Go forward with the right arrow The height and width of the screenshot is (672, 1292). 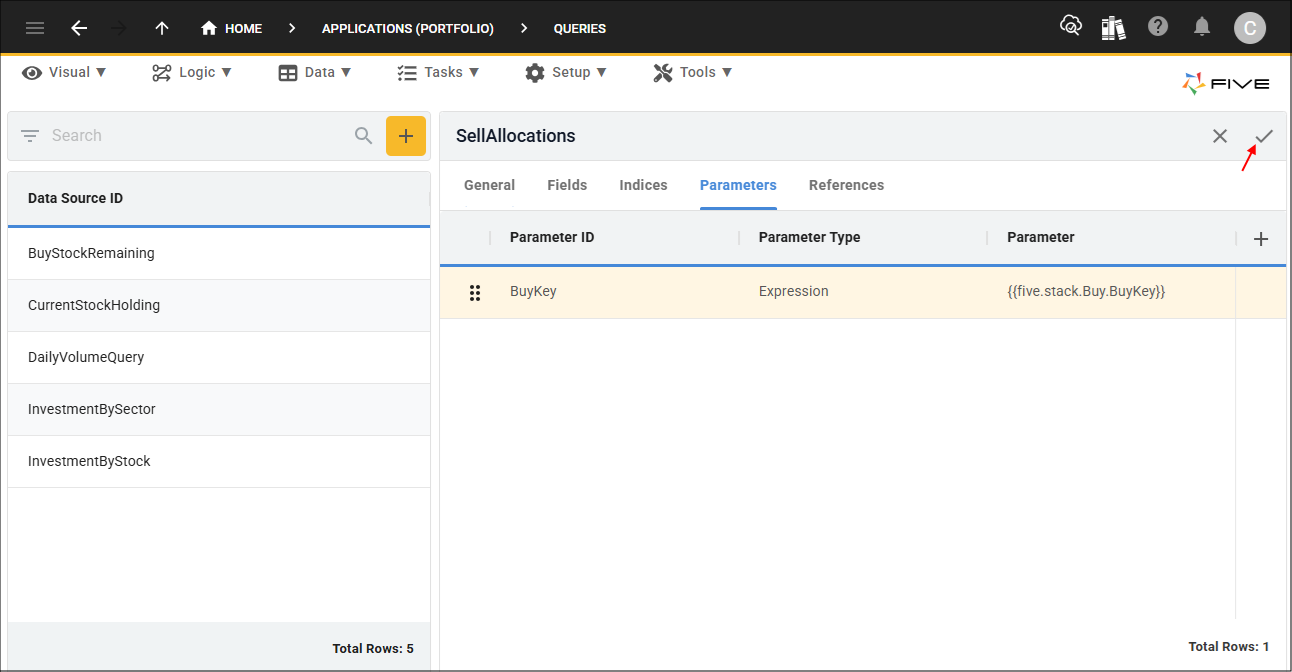[x=119, y=28]
